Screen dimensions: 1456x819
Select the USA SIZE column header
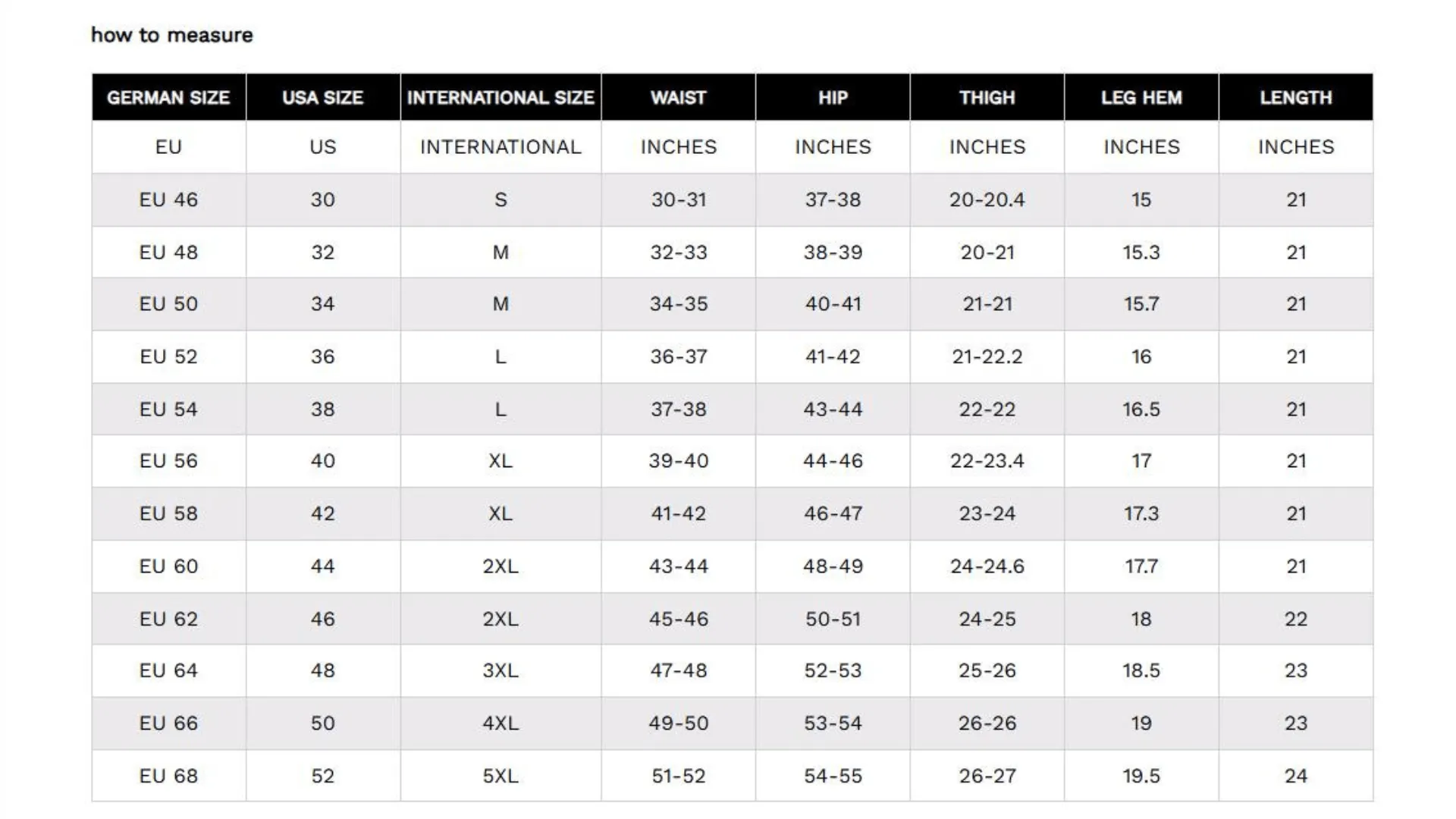[323, 97]
